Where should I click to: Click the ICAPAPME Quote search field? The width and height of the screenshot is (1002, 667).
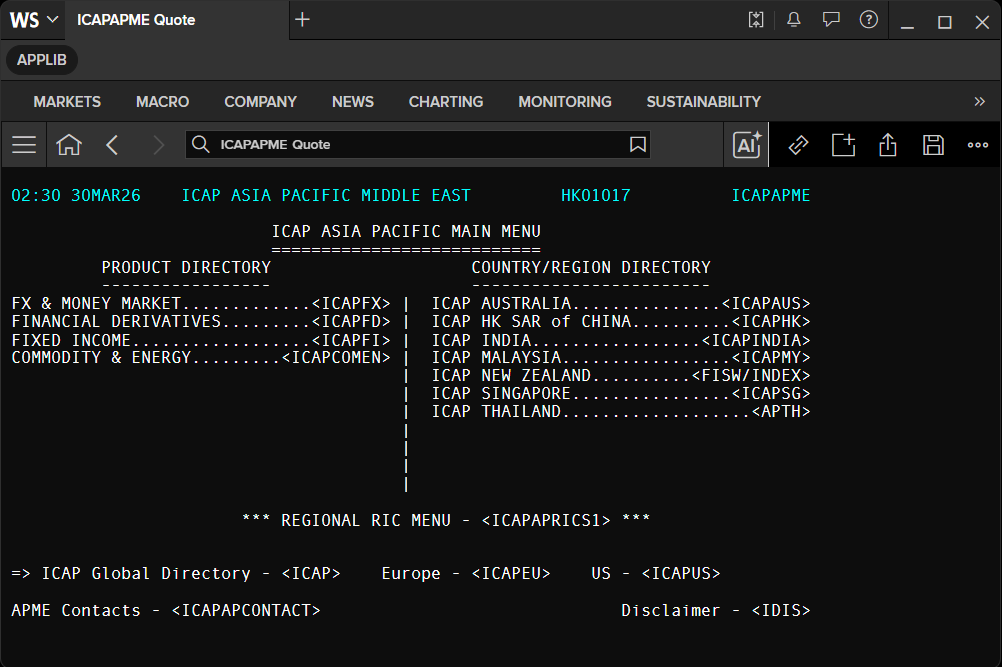pos(418,144)
